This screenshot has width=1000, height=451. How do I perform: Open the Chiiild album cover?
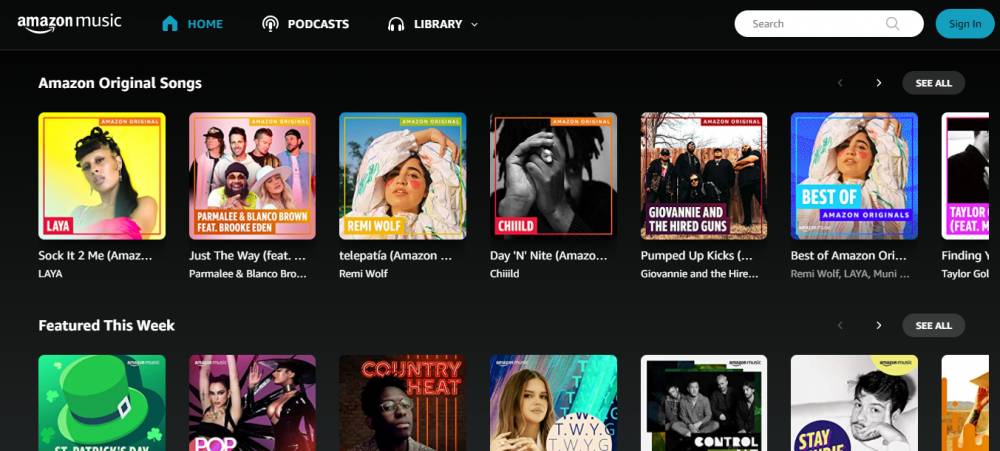pos(553,176)
